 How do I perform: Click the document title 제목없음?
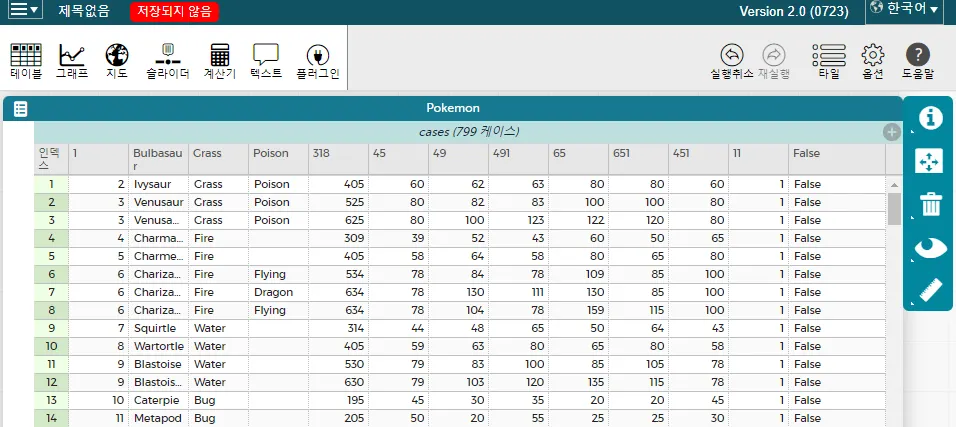(x=84, y=11)
